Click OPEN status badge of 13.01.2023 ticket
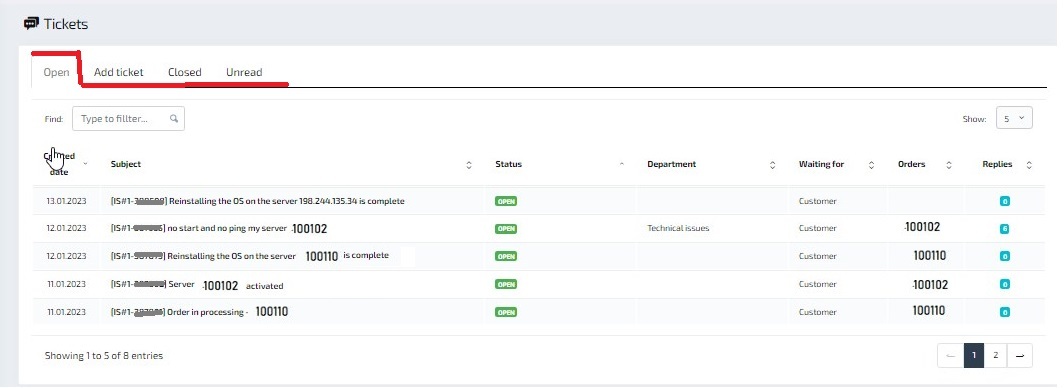 (506, 201)
